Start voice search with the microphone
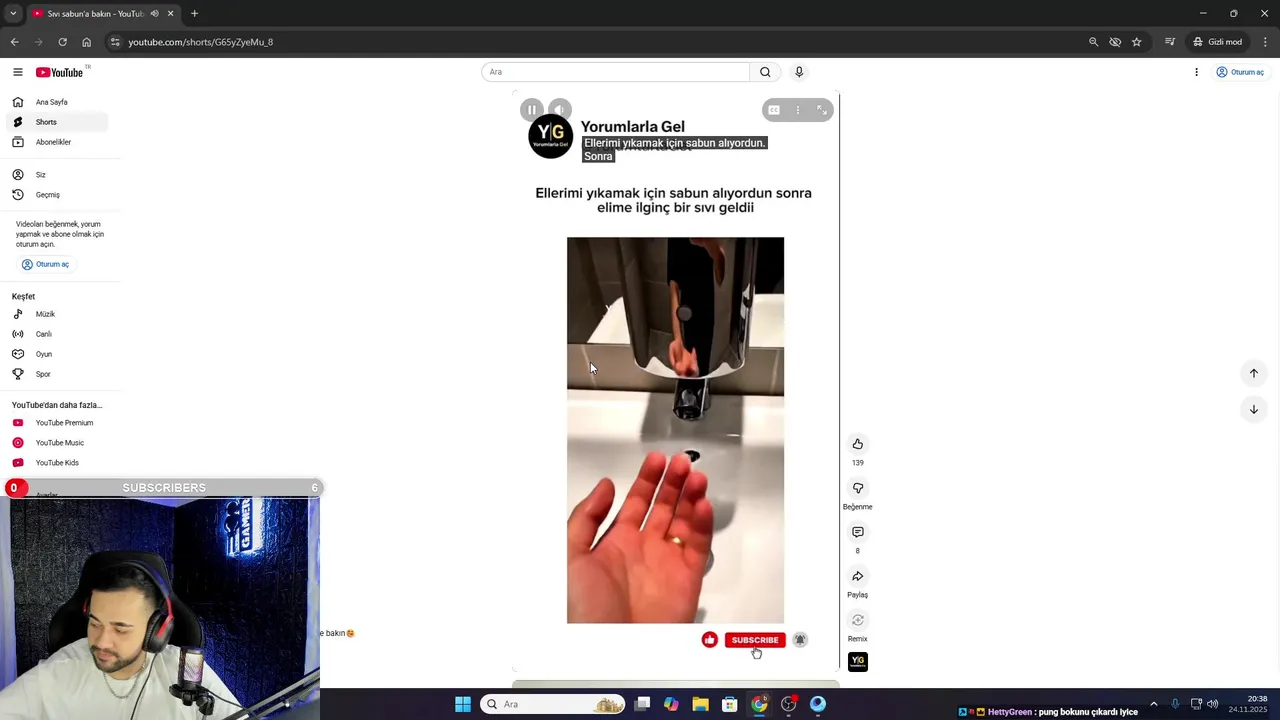The height and width of the screenshot is (720, 1280). [799, 72]
